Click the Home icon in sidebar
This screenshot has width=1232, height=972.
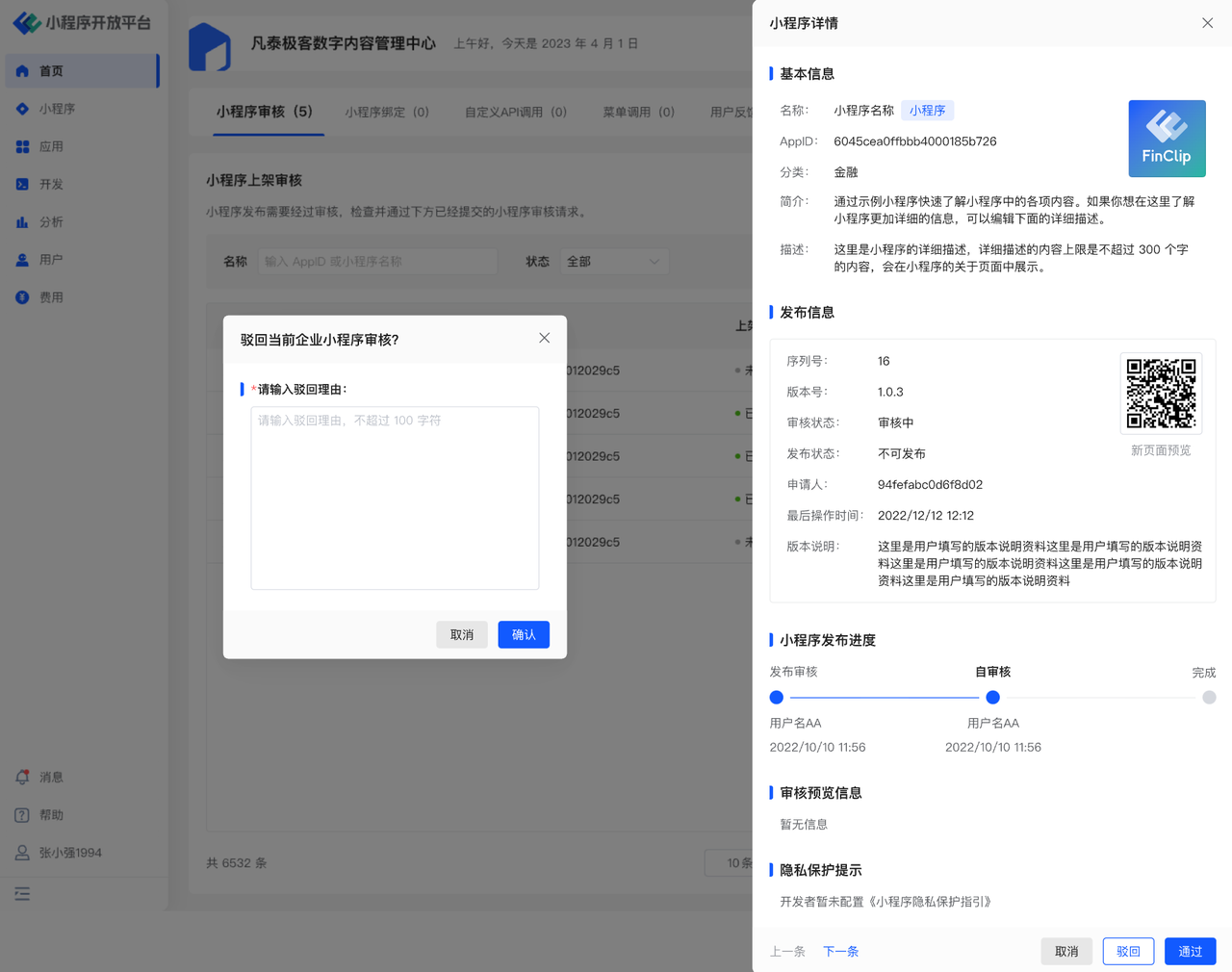pos(22,71)
